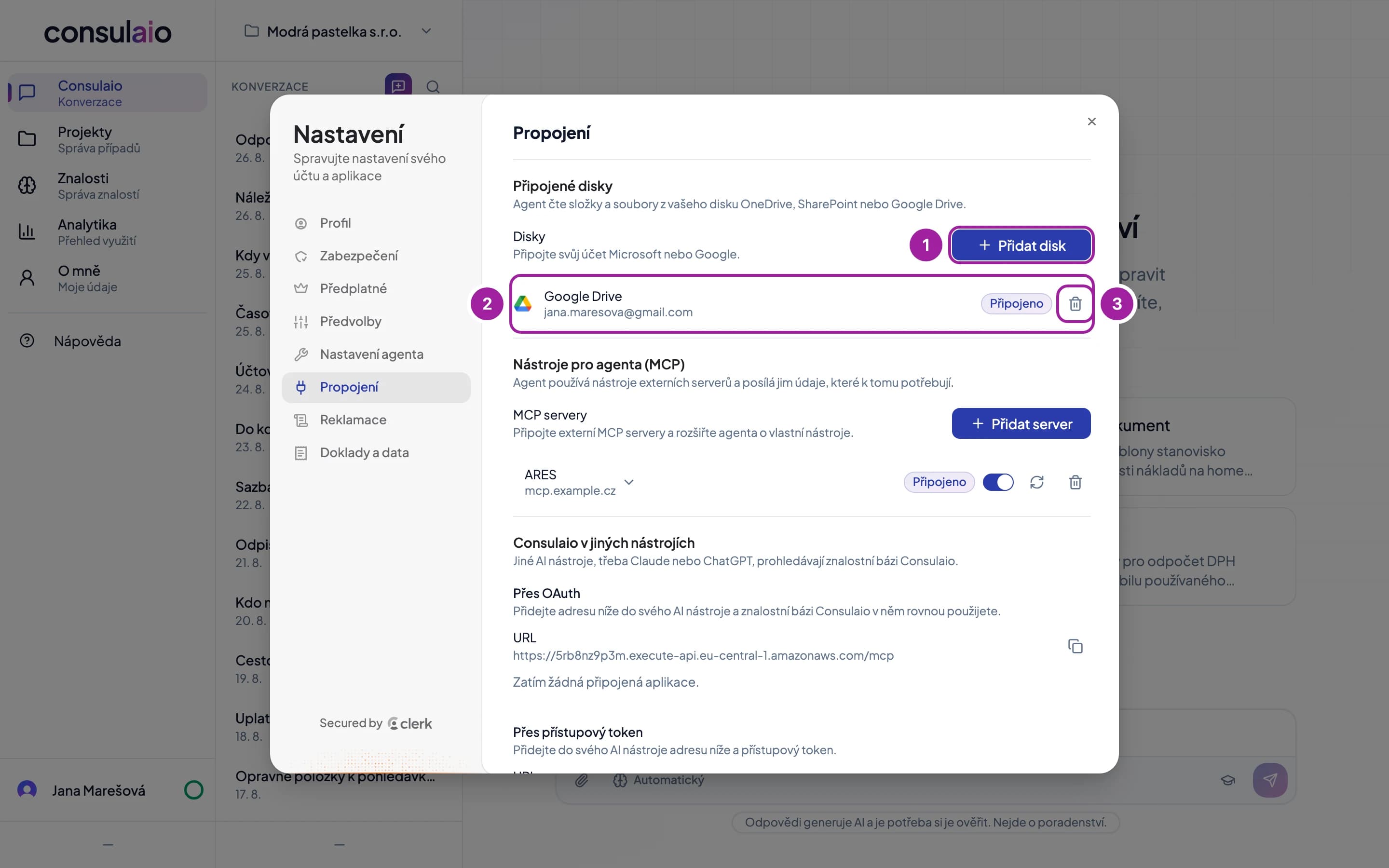Image resolution: width=1389 pixels, height=868 pixels.
Task: Send the message with the paper plane
Action: 1269,780
